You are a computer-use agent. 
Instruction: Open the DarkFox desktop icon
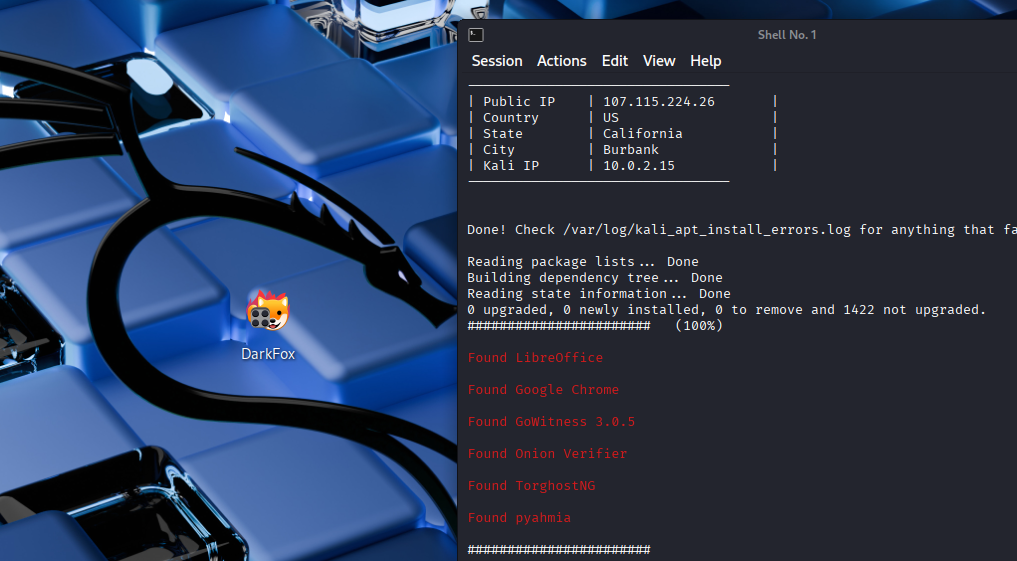268,311
